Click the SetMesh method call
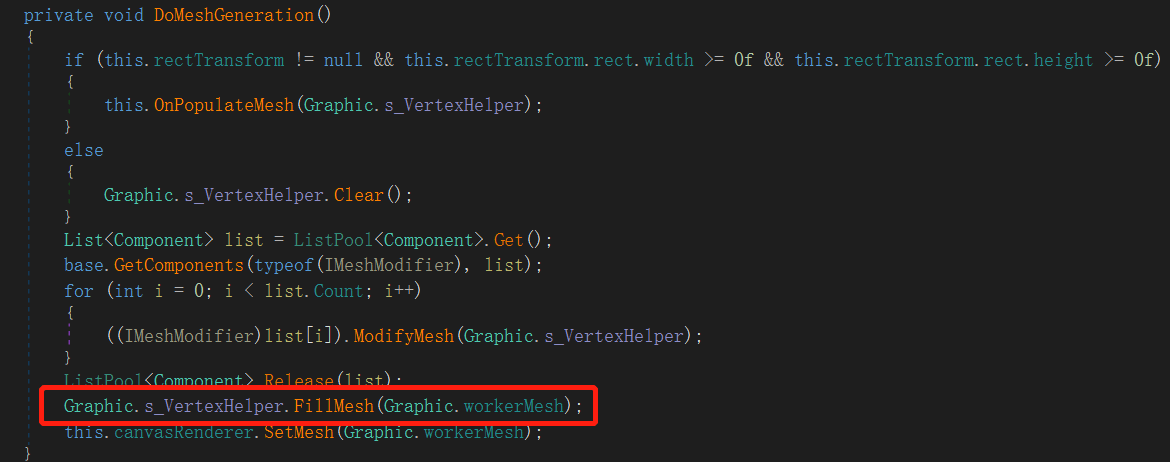The image size is (1170, 462). tap(301, 433)
